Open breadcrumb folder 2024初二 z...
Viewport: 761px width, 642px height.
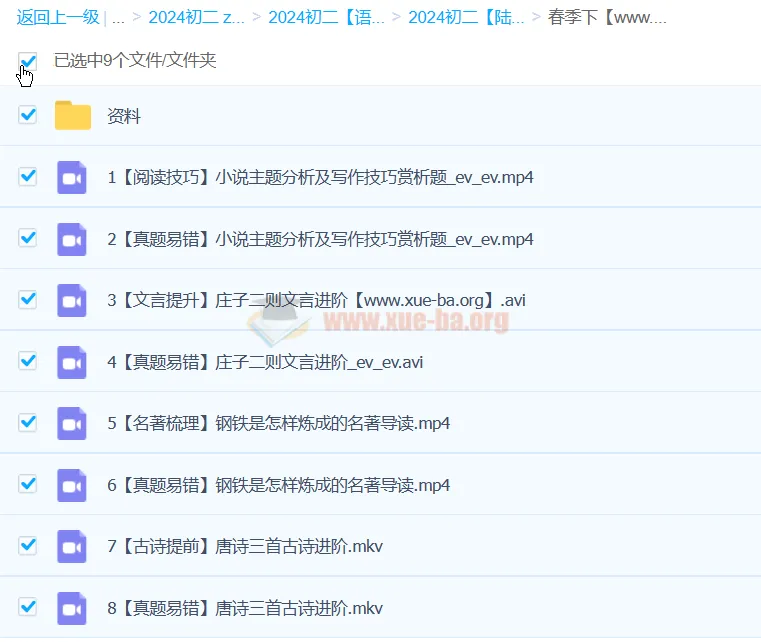pos(196,17)
